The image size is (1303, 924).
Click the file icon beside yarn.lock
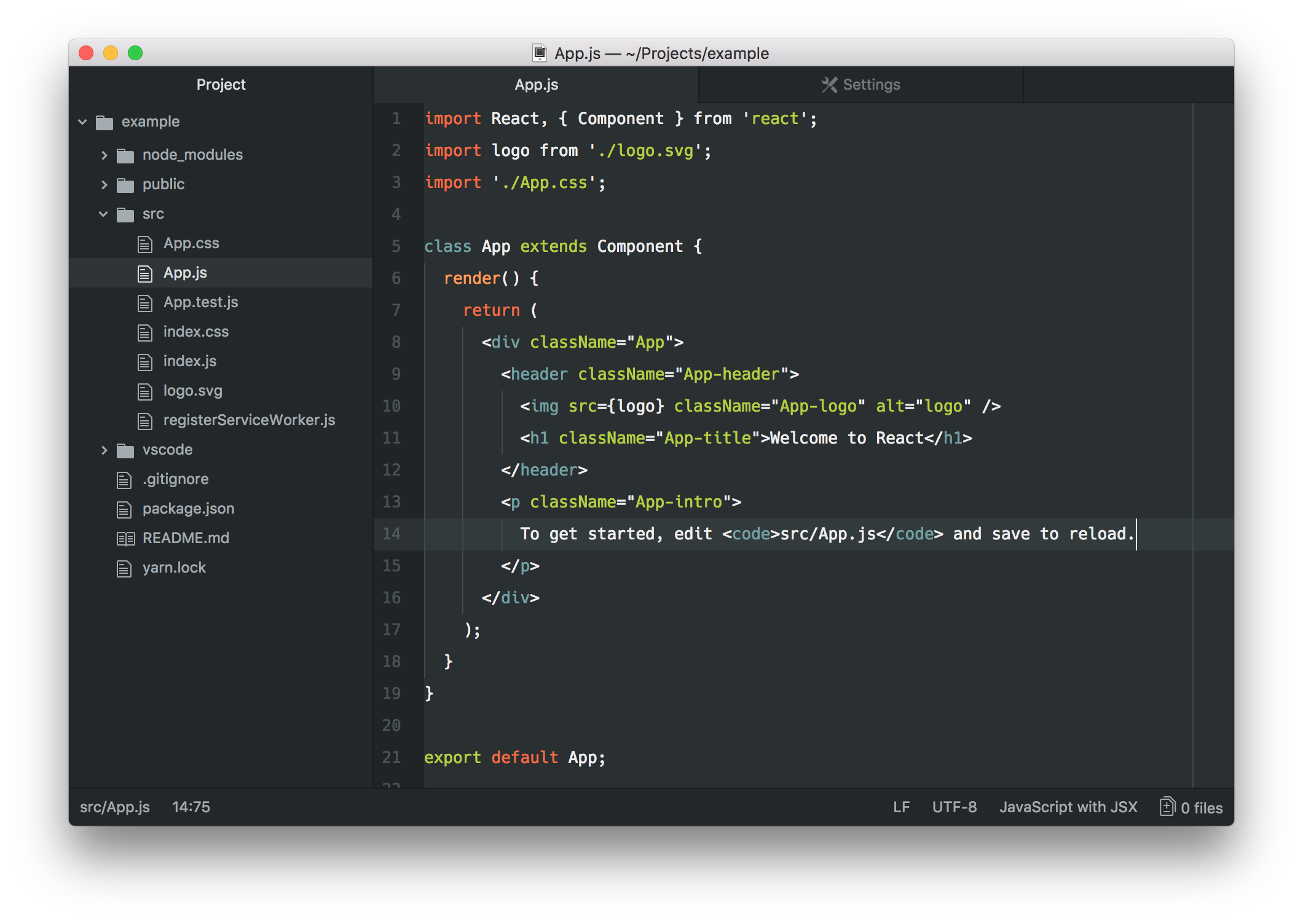pos(124,568)
